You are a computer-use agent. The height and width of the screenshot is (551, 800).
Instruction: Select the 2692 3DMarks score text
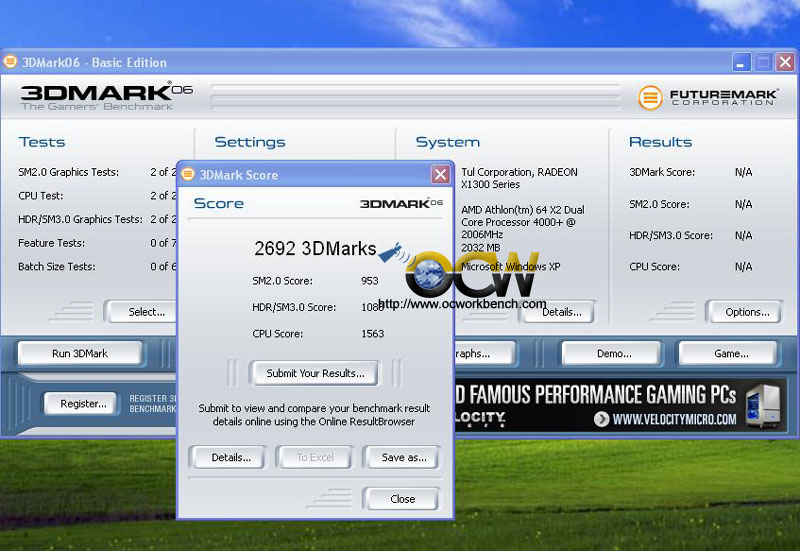coord(315,248)
